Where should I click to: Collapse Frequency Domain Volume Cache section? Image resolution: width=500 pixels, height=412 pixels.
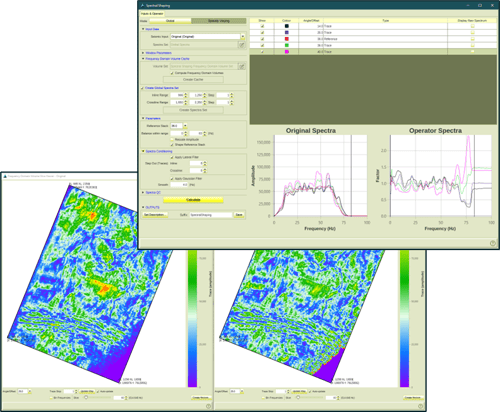point(143,59)
